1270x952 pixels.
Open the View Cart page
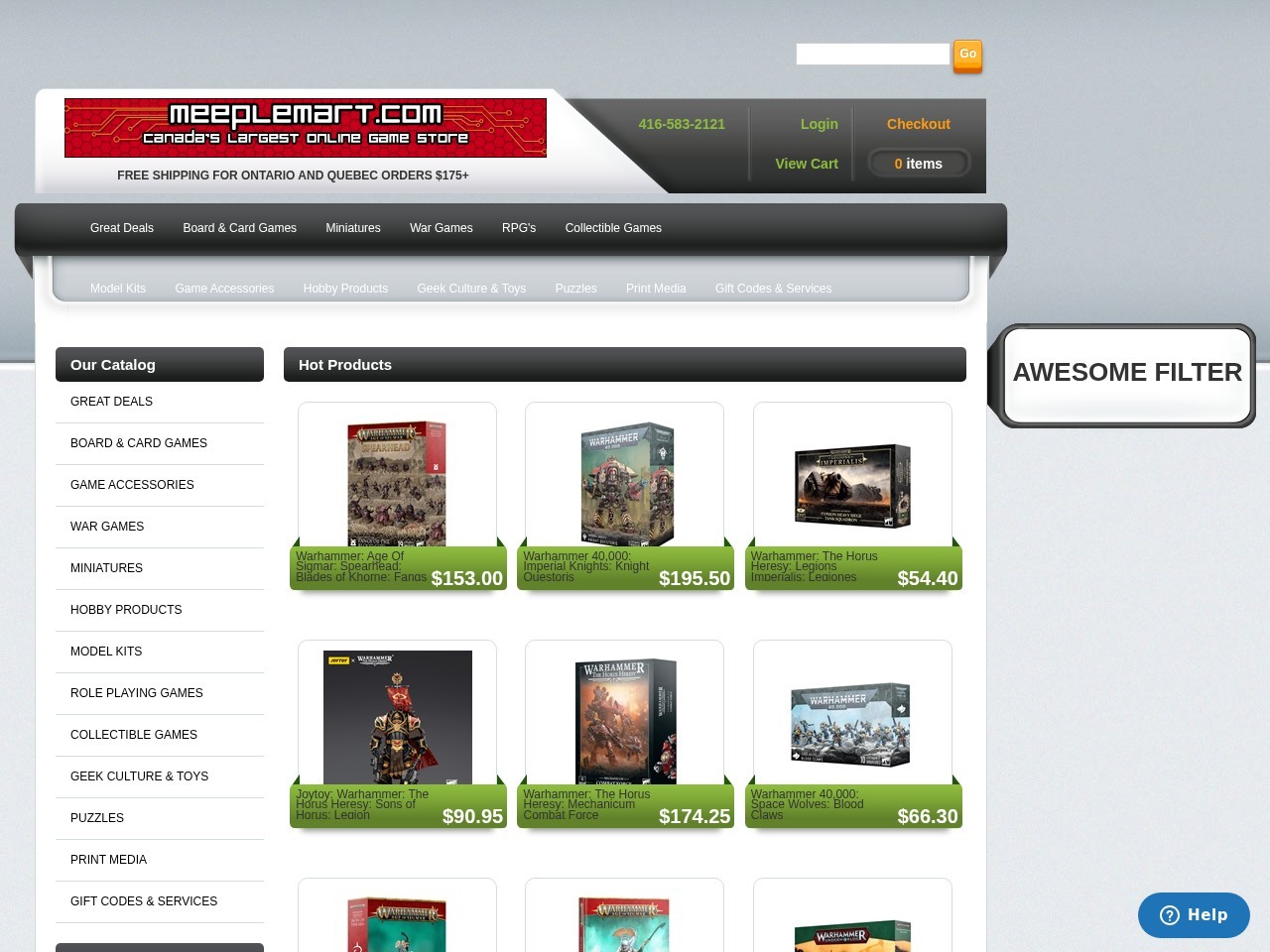point(805,163)
